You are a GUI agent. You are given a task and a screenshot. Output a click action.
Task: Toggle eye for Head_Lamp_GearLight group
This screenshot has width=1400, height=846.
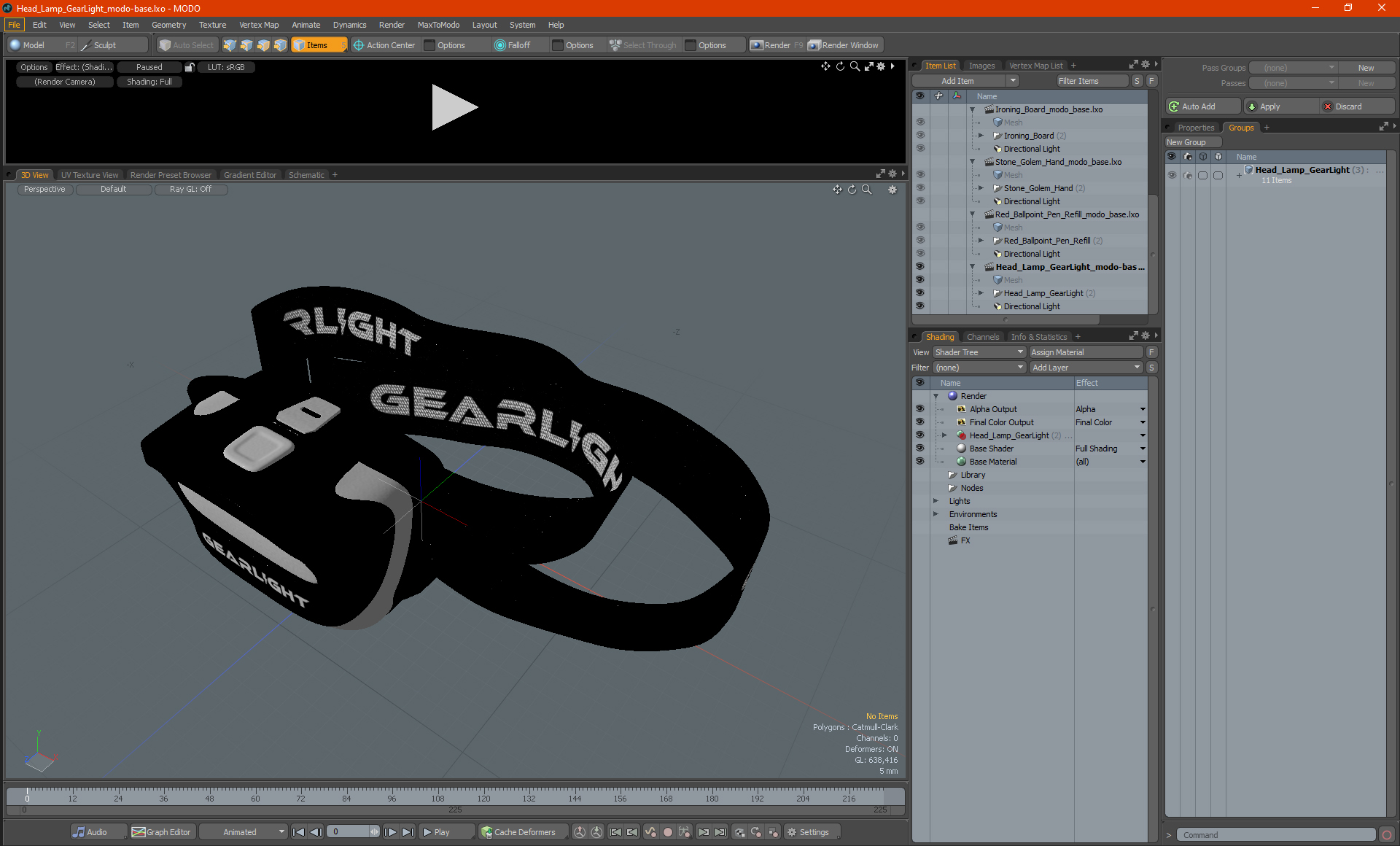point(1172,175)
